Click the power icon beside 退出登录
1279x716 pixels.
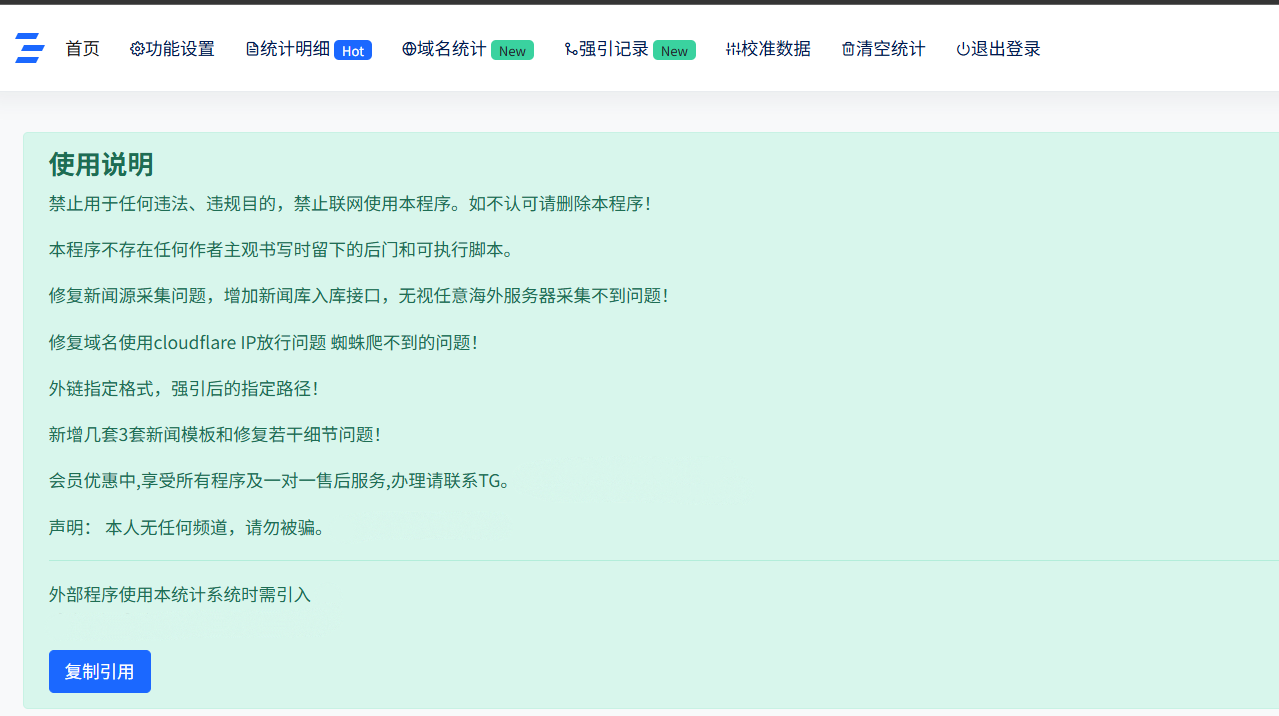[x=963, y=49]
